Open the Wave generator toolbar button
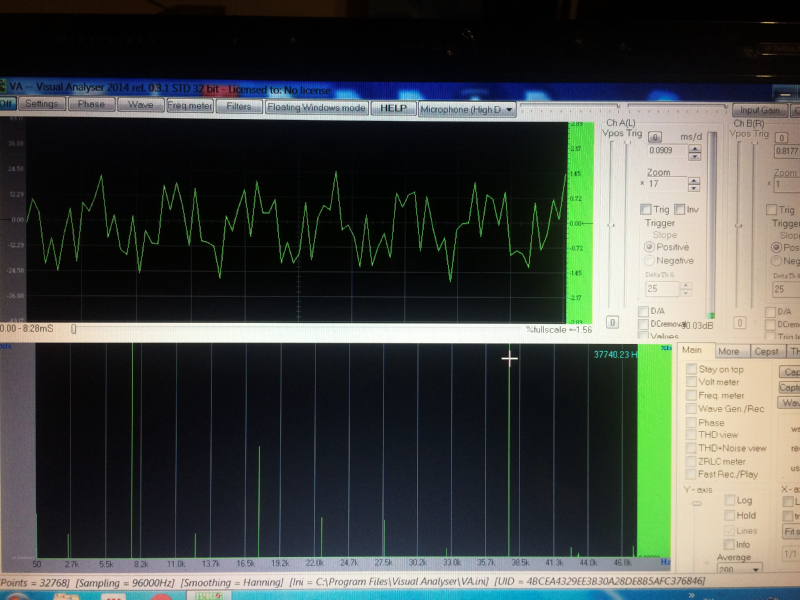 coord(140,104)
